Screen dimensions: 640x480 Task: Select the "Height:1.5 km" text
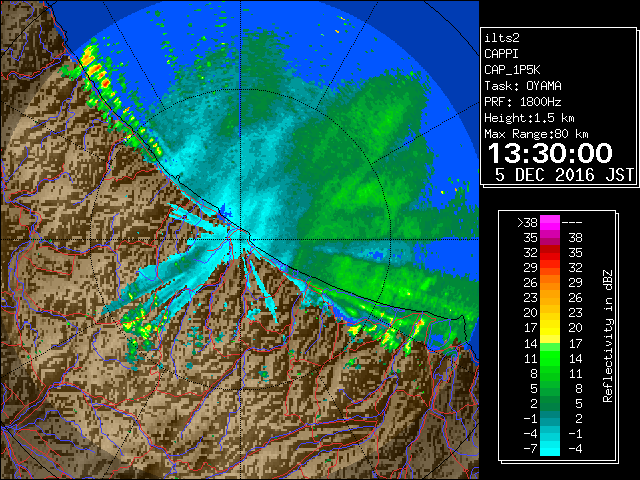pos(529,118)
